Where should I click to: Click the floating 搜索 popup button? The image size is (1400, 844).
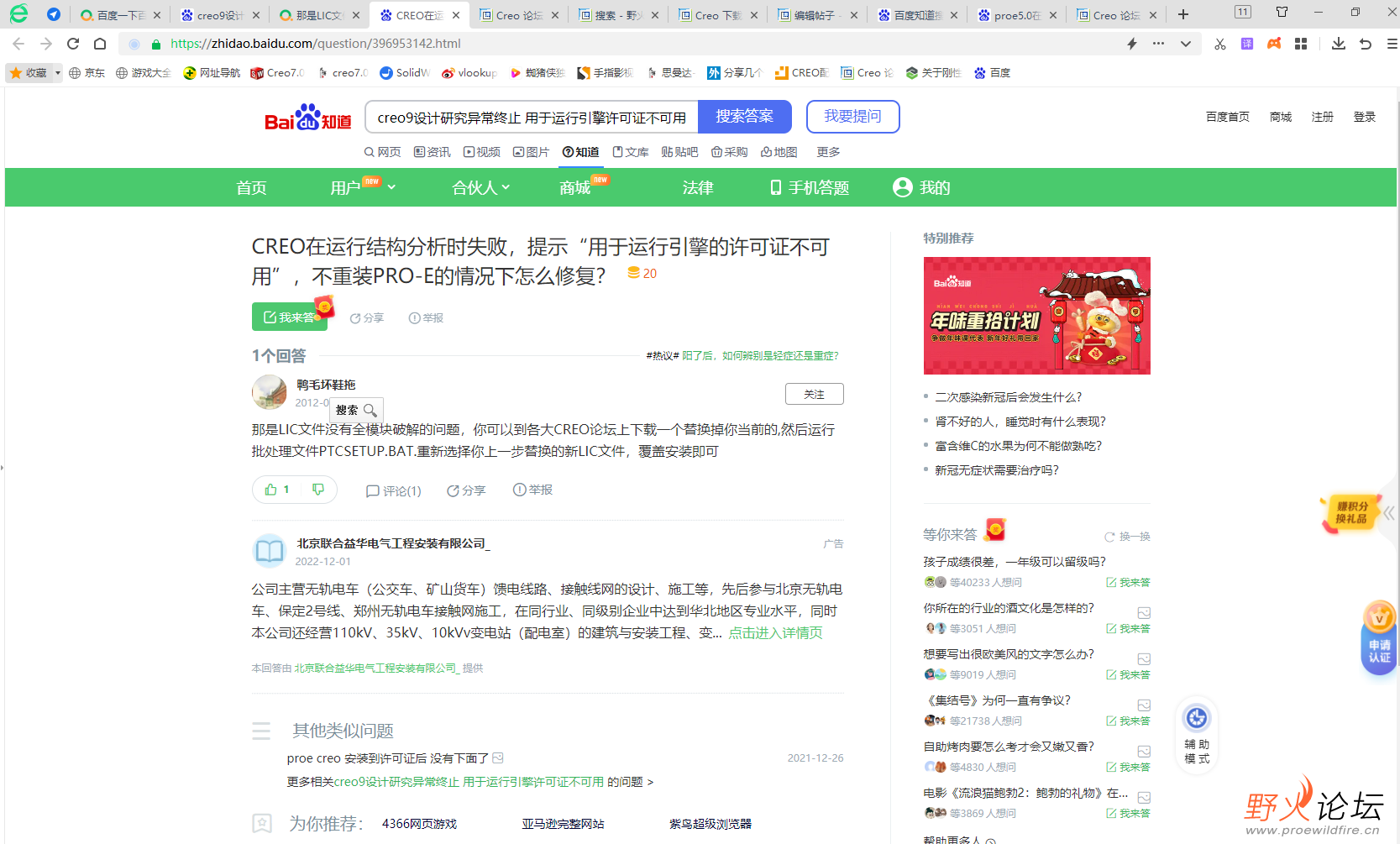pos(356,410)
